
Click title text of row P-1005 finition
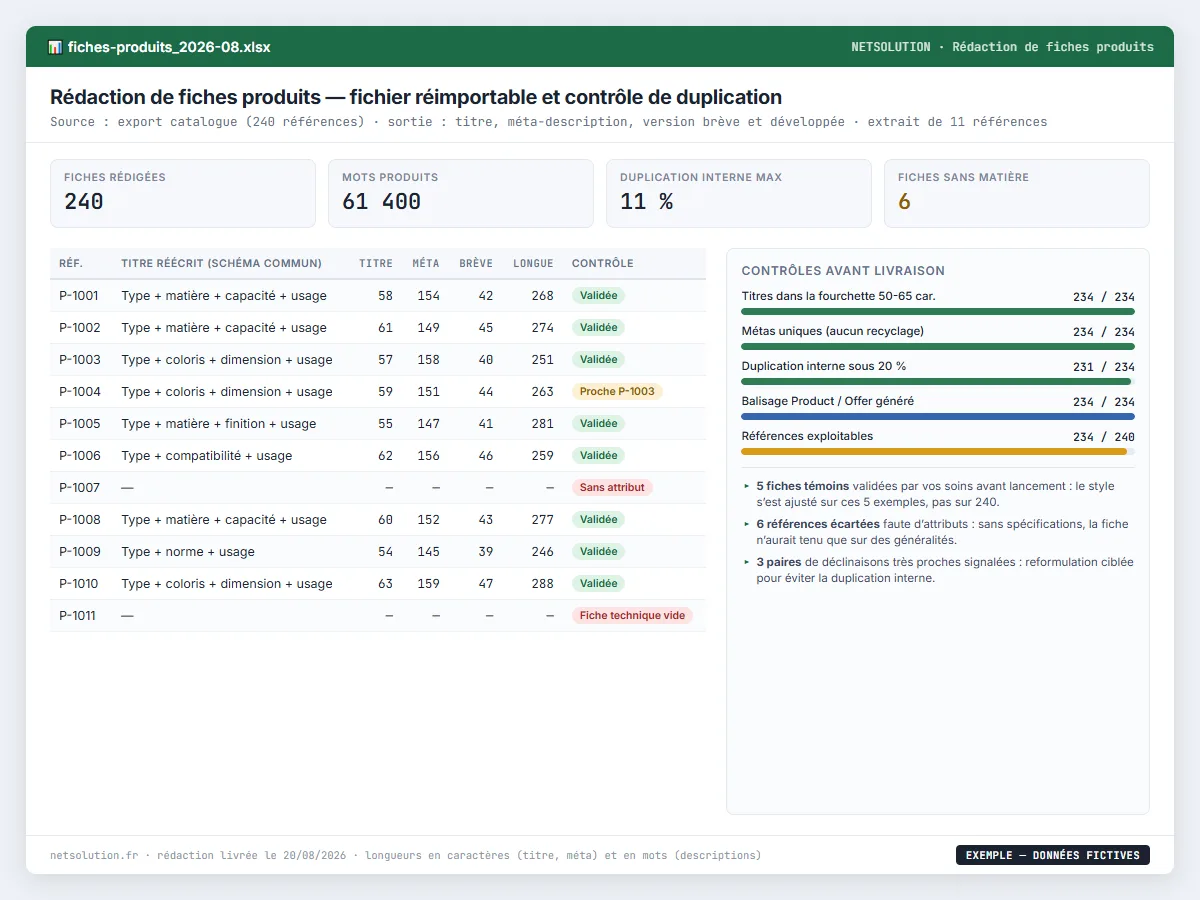(219, 424)
